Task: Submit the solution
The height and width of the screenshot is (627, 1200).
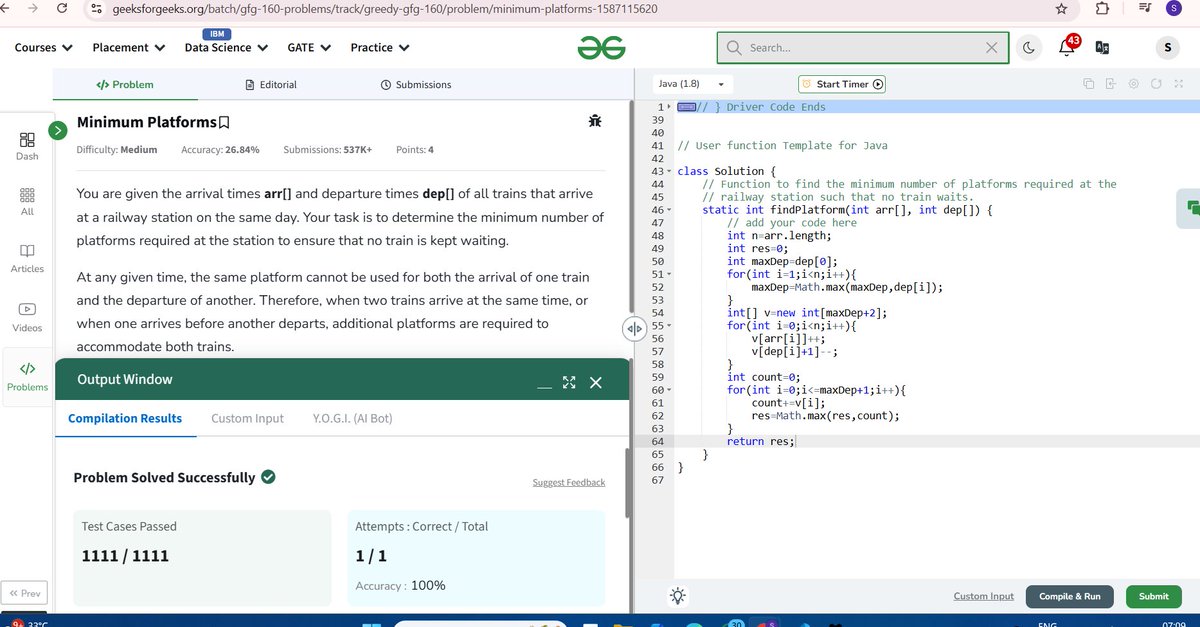Action: pyautogui.click(x=1153, y=595)
